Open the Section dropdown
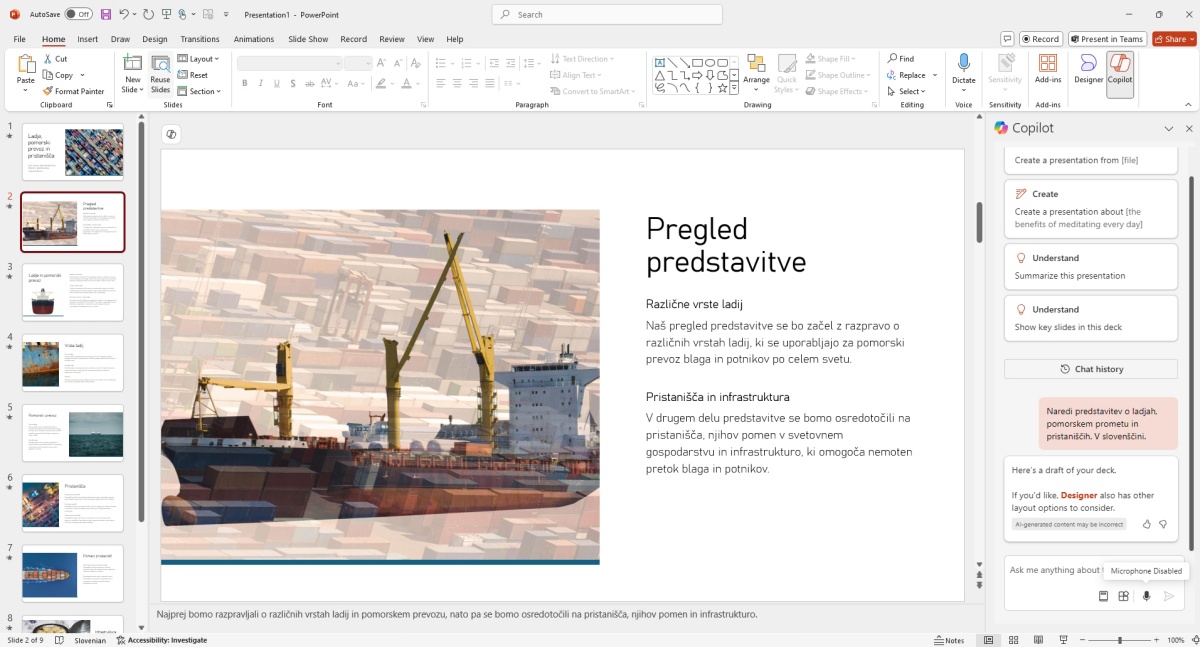Image resolution: width=1200 pixels, height=647 pixels. point(197,91)
